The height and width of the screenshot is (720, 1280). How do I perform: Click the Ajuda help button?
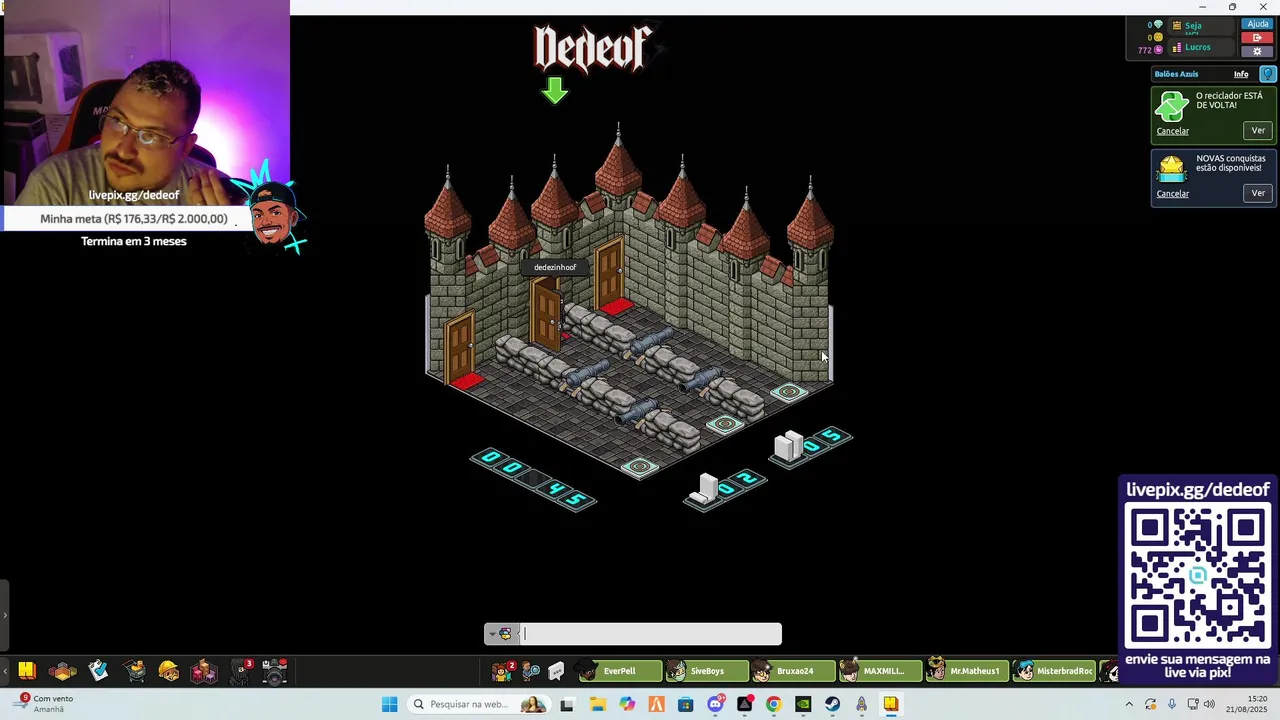point(1257,24)
